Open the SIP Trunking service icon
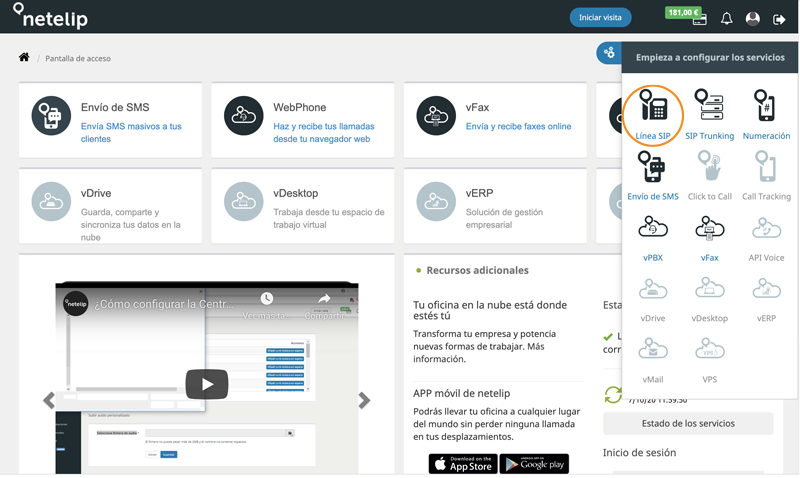 pos(710,106)
